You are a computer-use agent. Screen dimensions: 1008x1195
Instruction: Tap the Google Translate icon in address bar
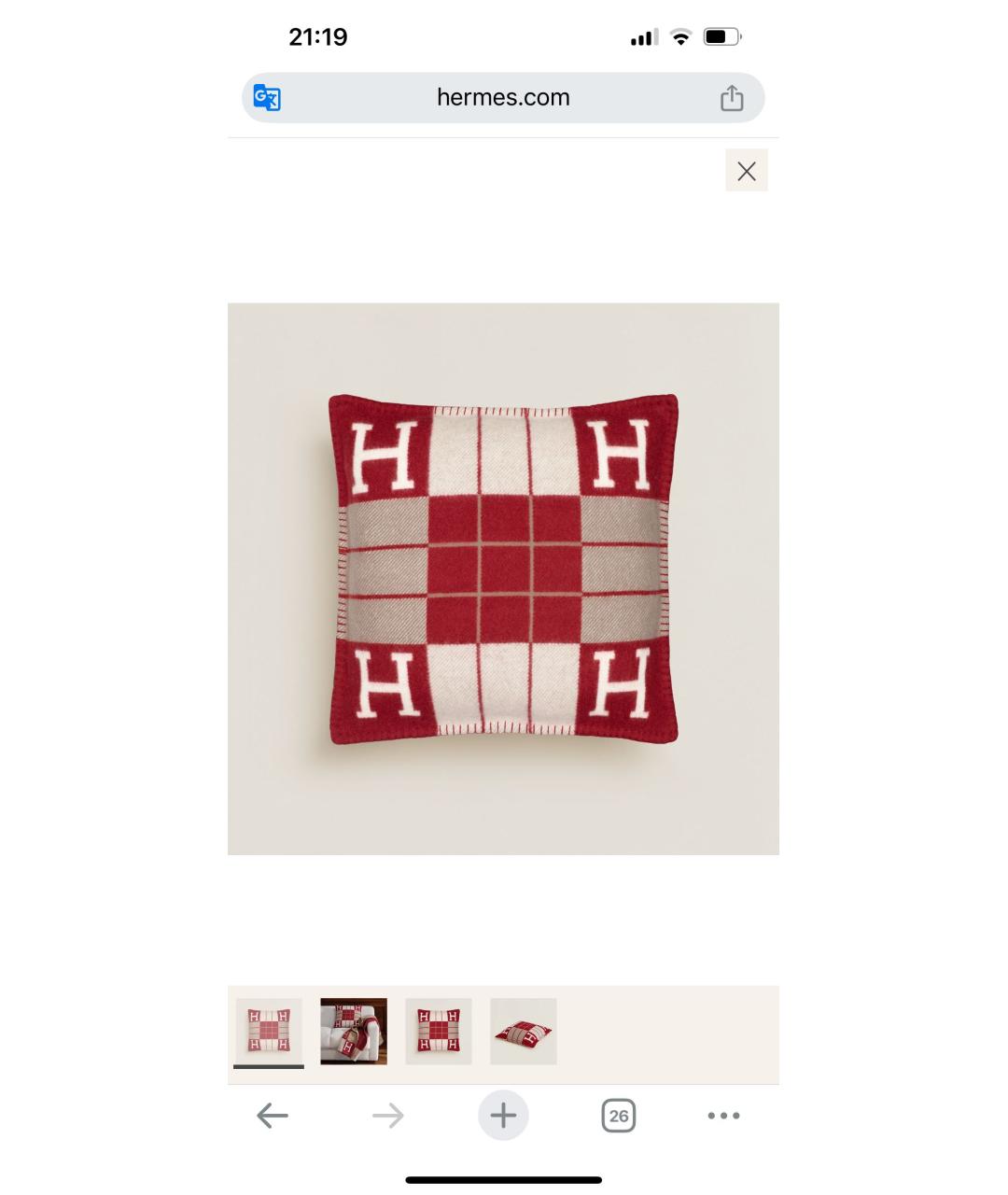(x=267, y=98)
